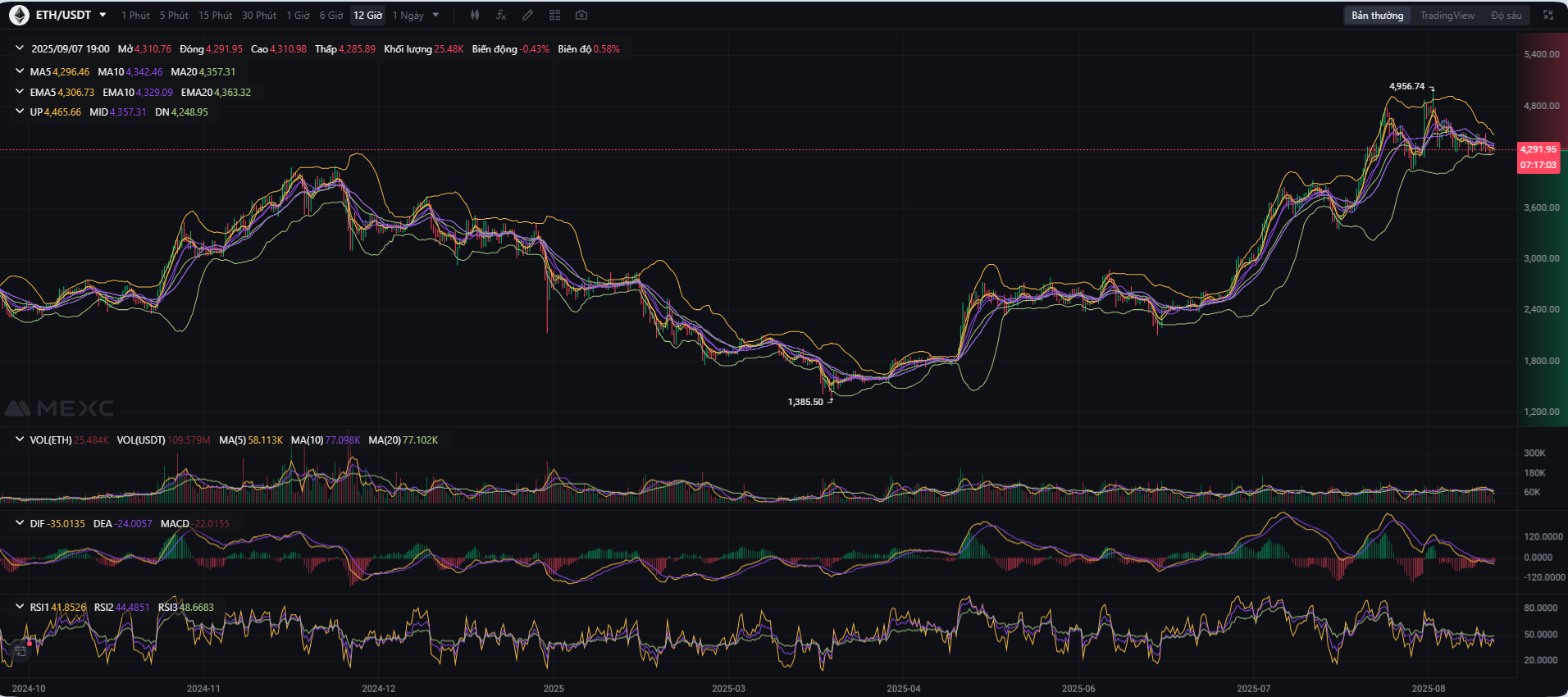The width and height of the screenshot is (1568, 697).
Task: Click the volume MA(20) value 77.102K
Action: coord(421,440)
